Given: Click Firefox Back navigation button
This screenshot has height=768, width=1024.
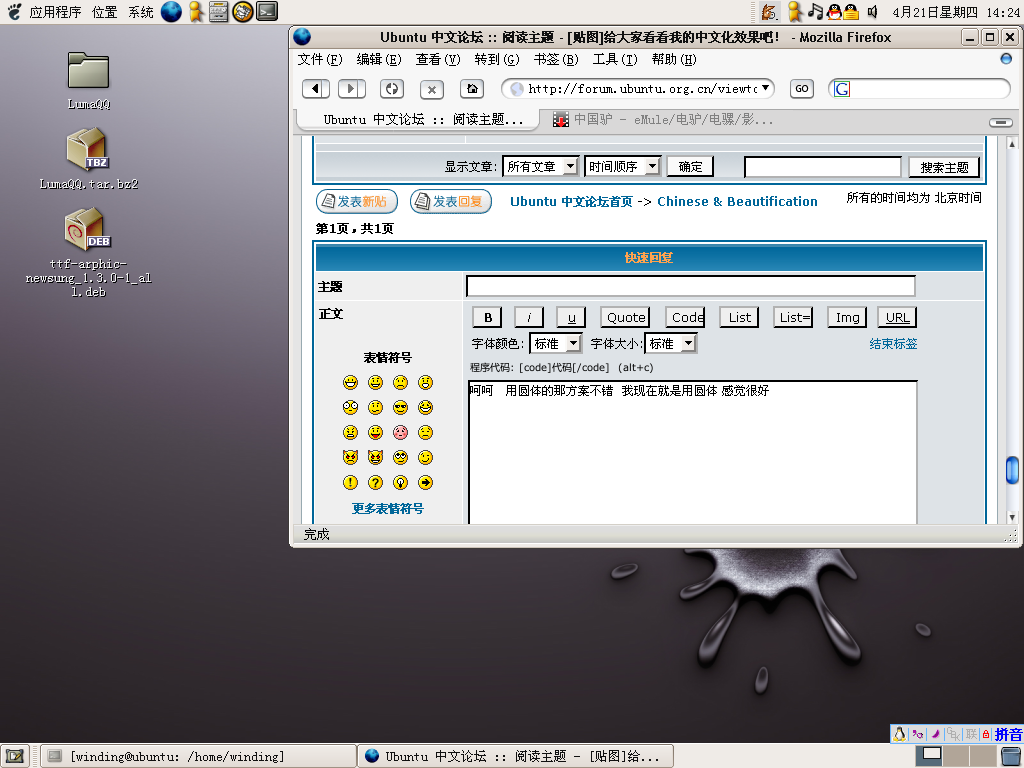Looking at the screenshot, I should (x=315, y=89).
